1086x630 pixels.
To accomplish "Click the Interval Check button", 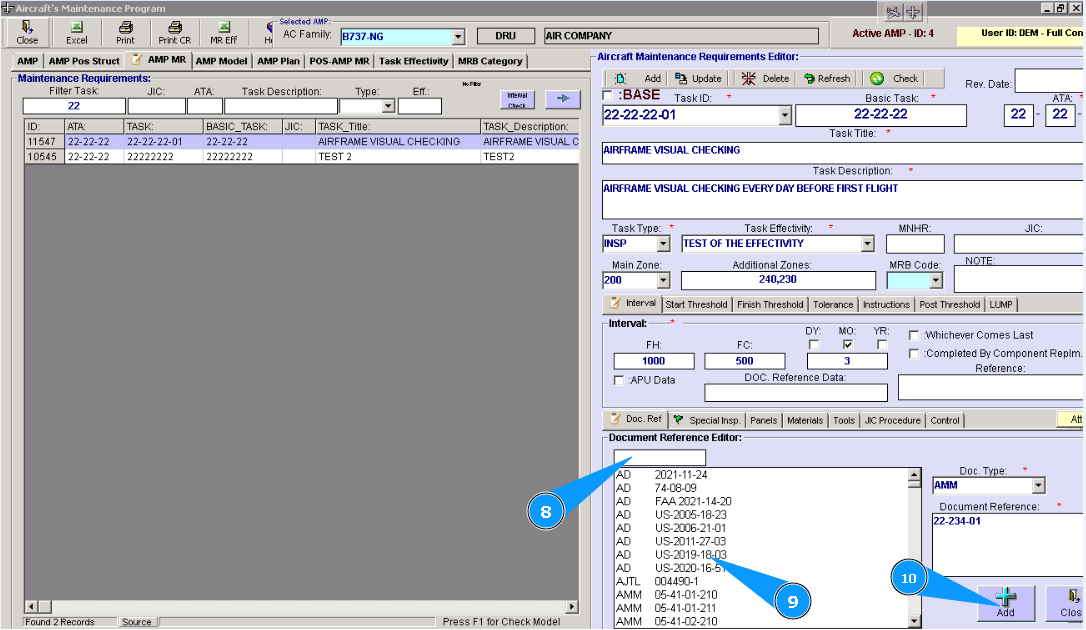I will (517, 99).
